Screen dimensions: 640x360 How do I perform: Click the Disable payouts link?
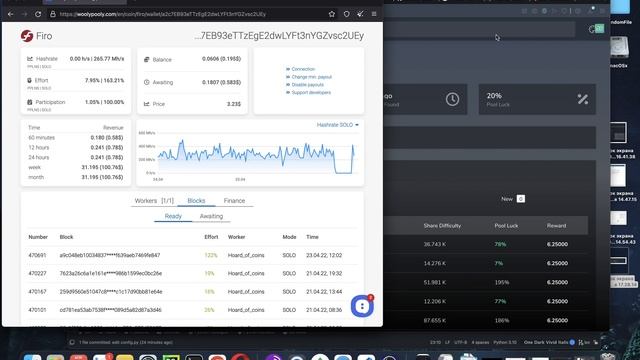coord(307,84)
